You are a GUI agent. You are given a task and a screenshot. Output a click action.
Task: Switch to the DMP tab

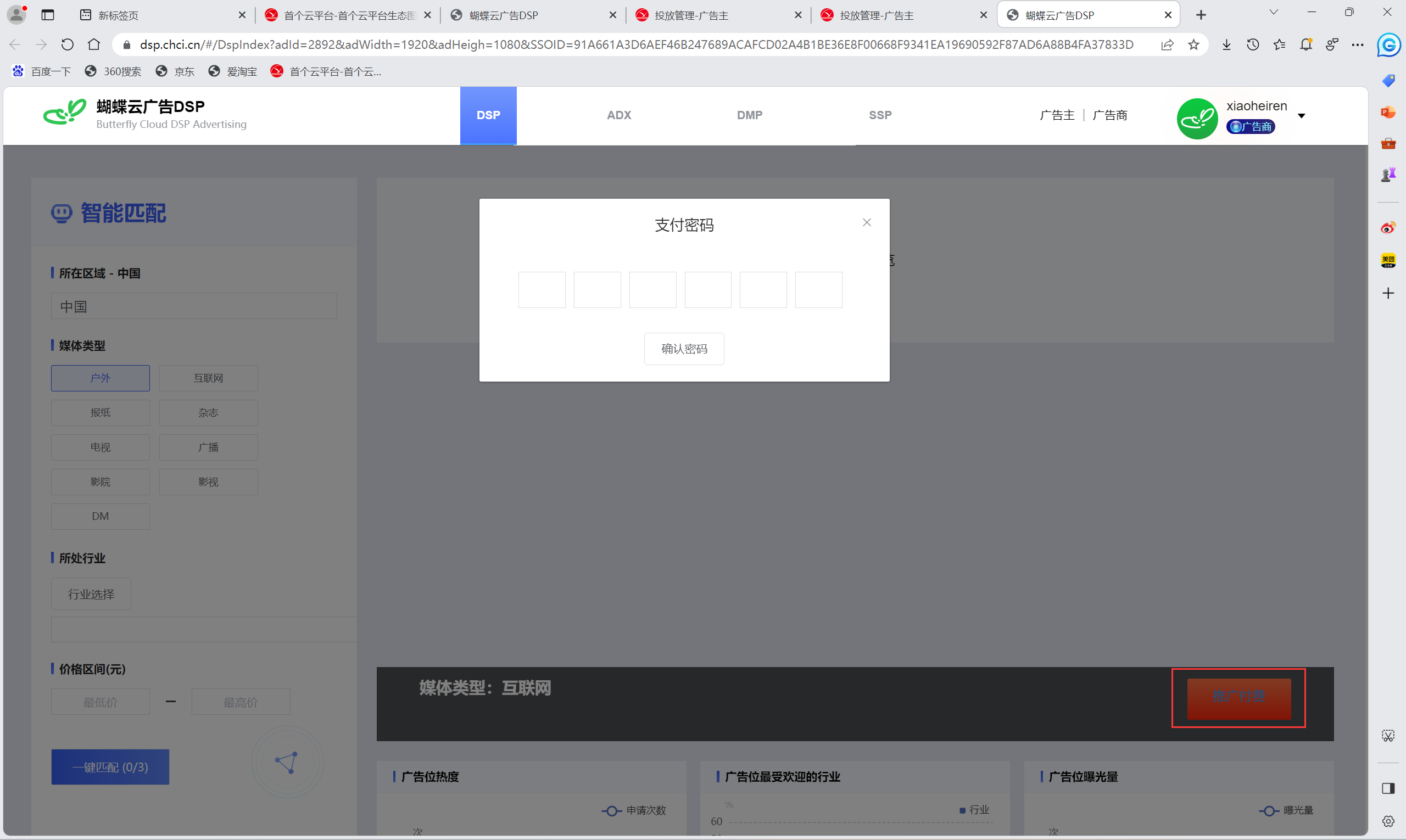(x=749, y=115)
